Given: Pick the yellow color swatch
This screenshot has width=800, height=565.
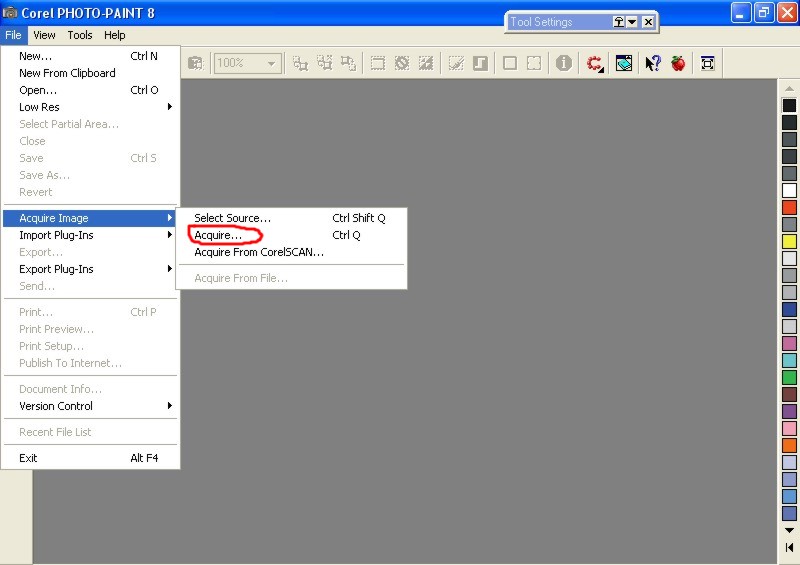Looking at the screenshot, I should pos(789,241).
